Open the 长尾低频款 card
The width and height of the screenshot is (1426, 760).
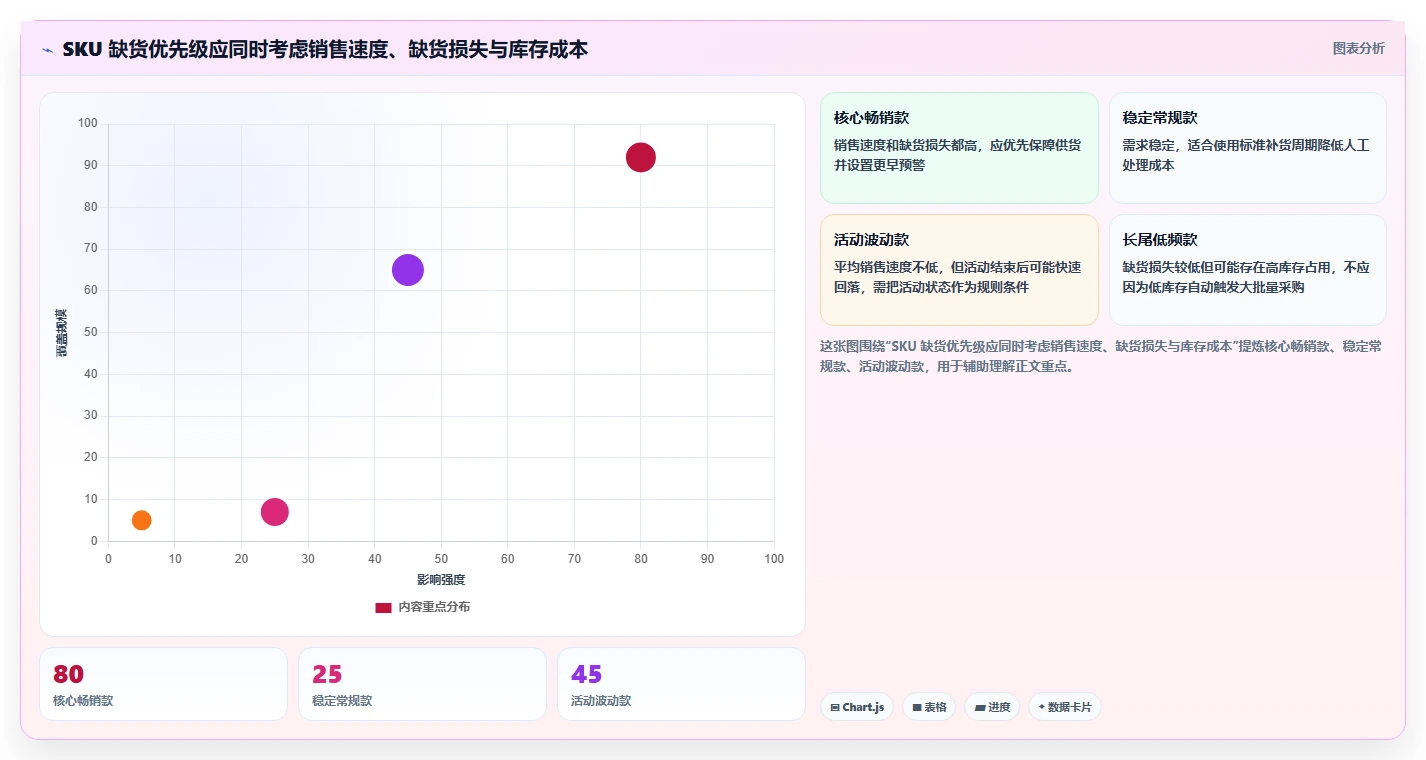[x=1247, y=270]
